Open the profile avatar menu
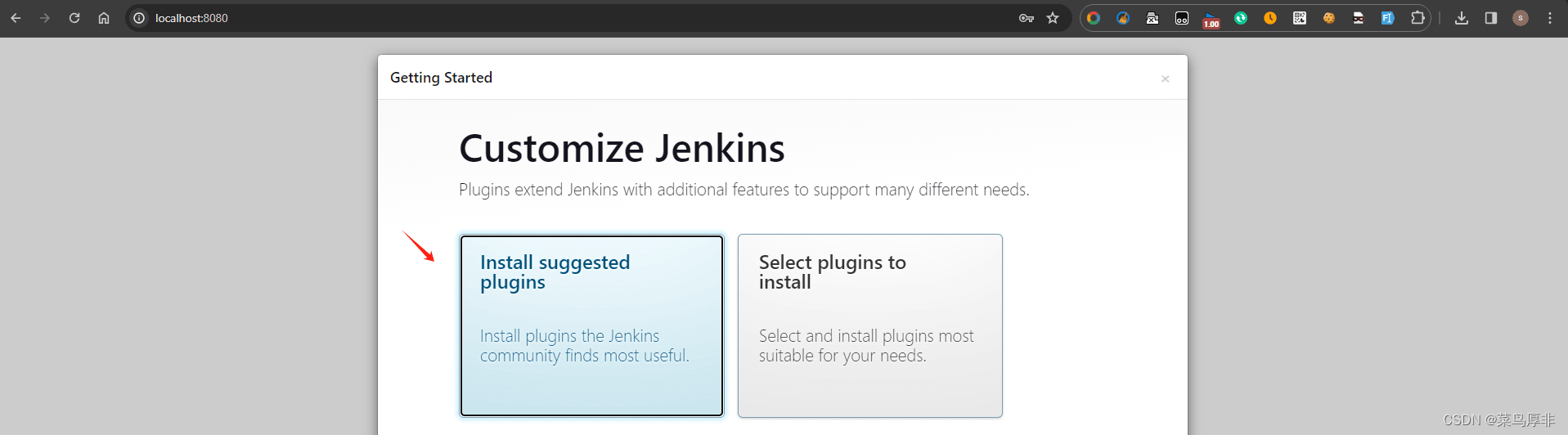1568x435 pixels. point(1521,18)
